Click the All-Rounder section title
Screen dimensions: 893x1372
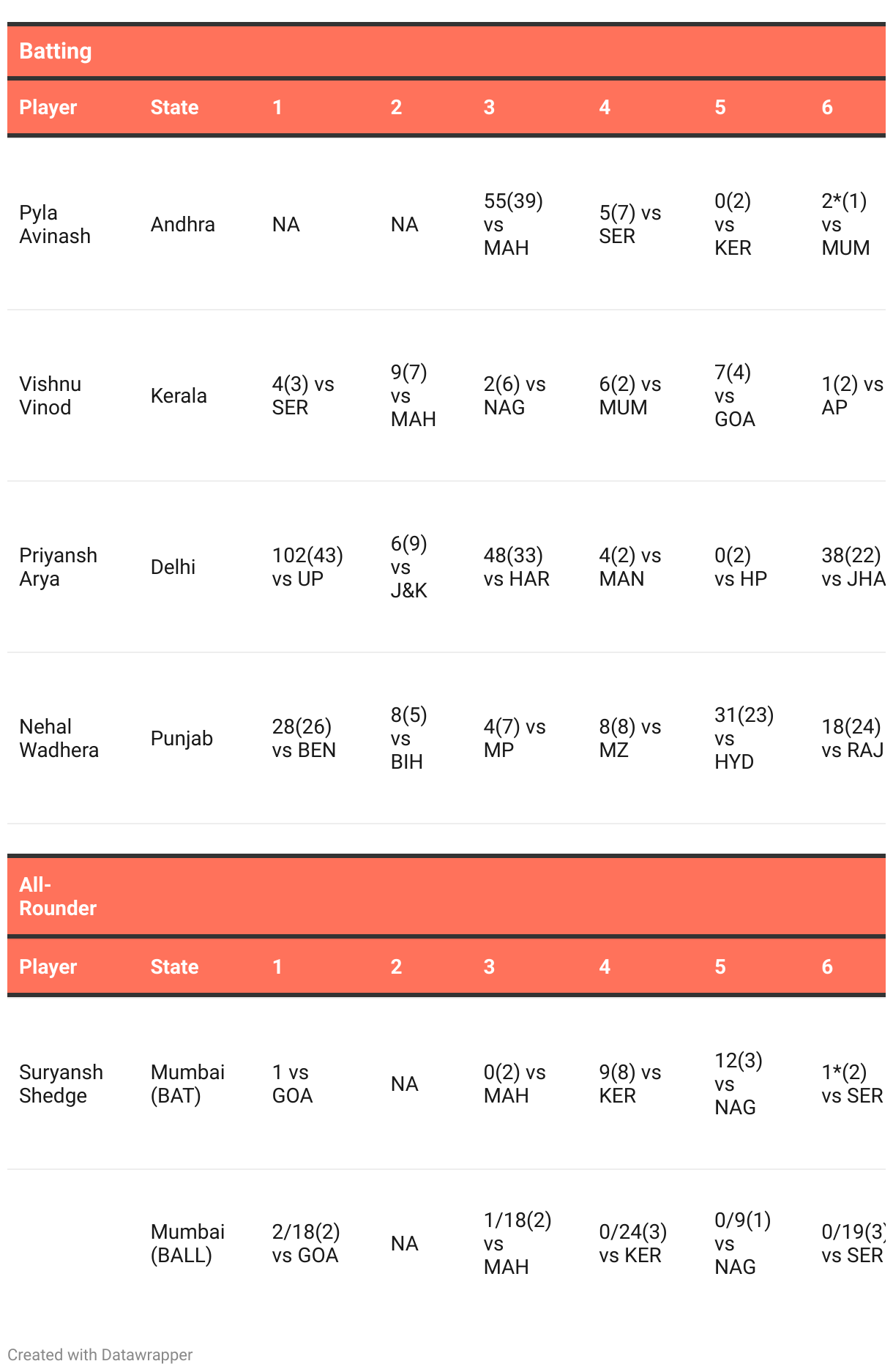click(57, 896)
